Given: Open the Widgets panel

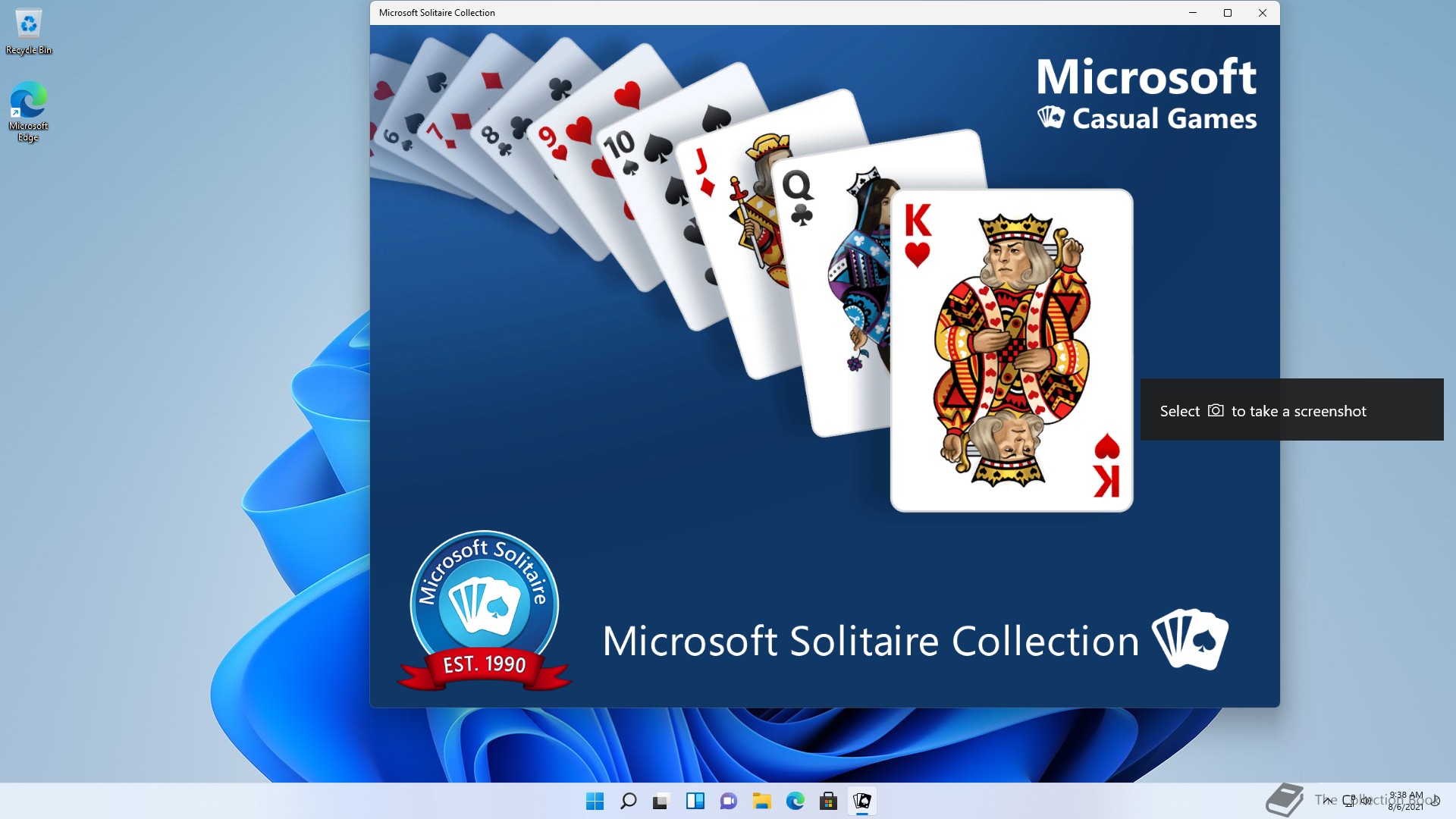Looking at the screenshot, I should [695, 801].
